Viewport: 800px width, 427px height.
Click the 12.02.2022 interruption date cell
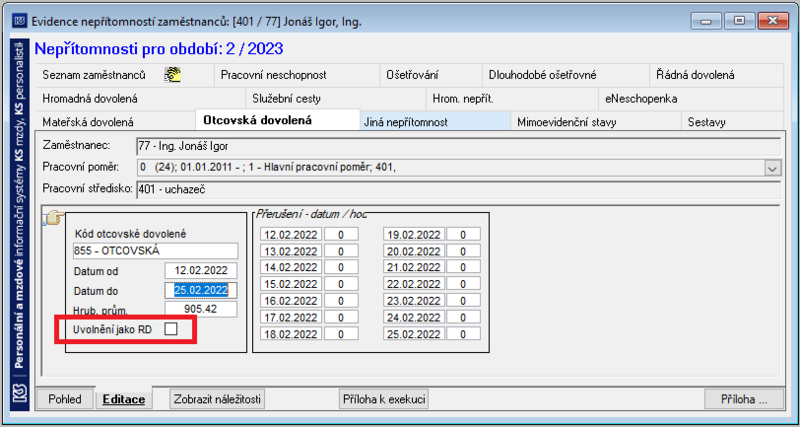pyautogui.click(x=291, y=235)
